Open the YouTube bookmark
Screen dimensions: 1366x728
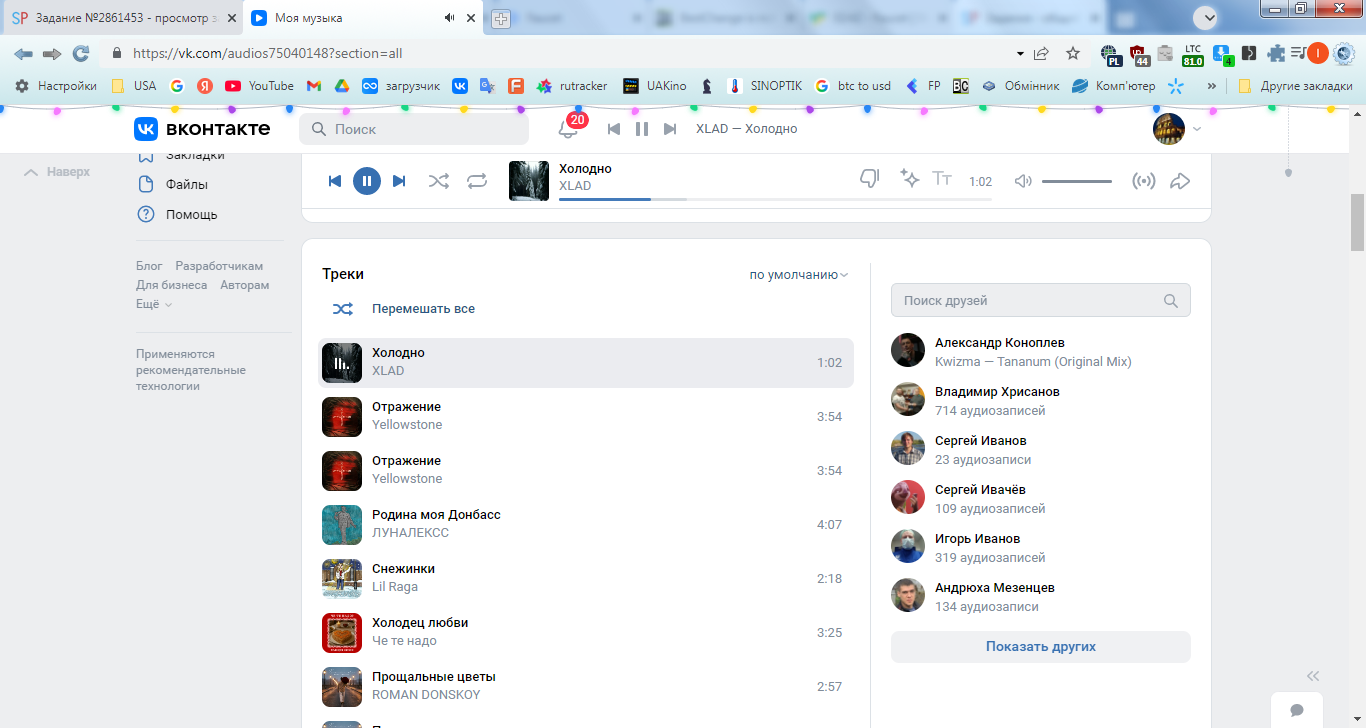pos(260,86)
